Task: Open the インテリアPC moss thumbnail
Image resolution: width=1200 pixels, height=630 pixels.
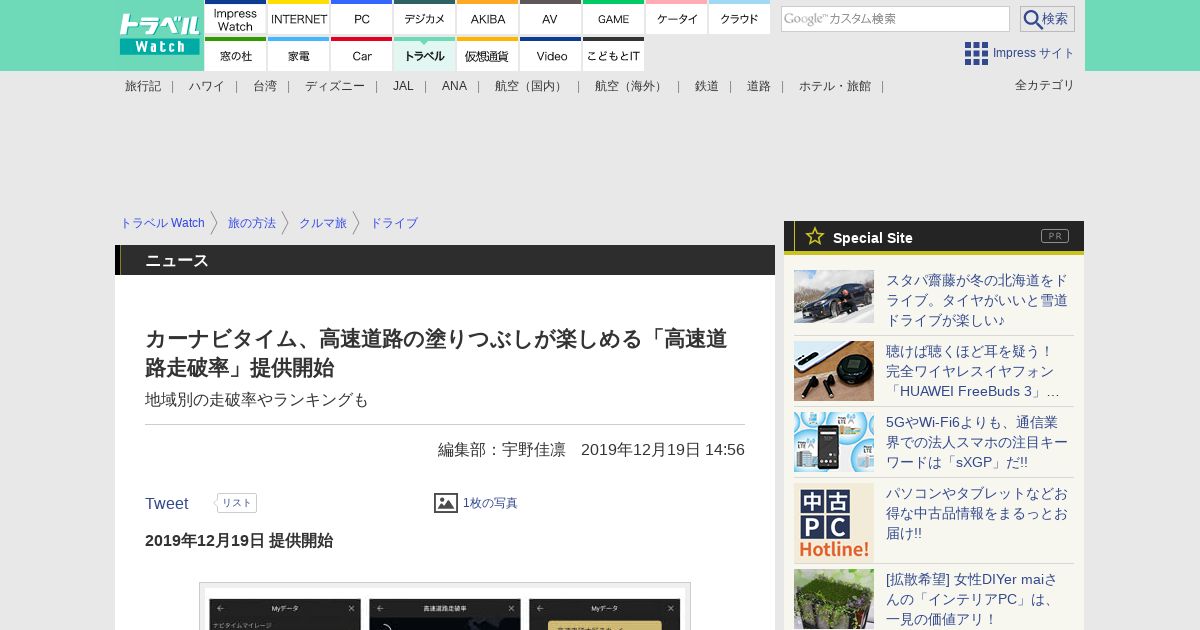Action: pos(834,599)
